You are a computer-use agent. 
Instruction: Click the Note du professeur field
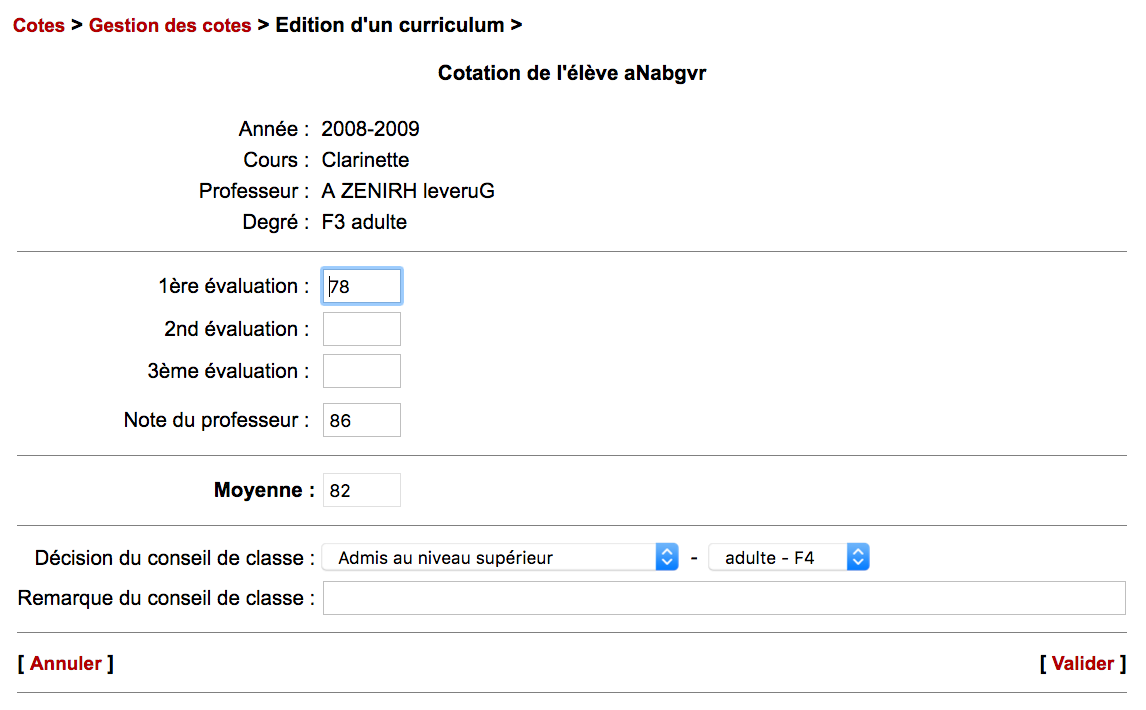(x=362, y=421)
